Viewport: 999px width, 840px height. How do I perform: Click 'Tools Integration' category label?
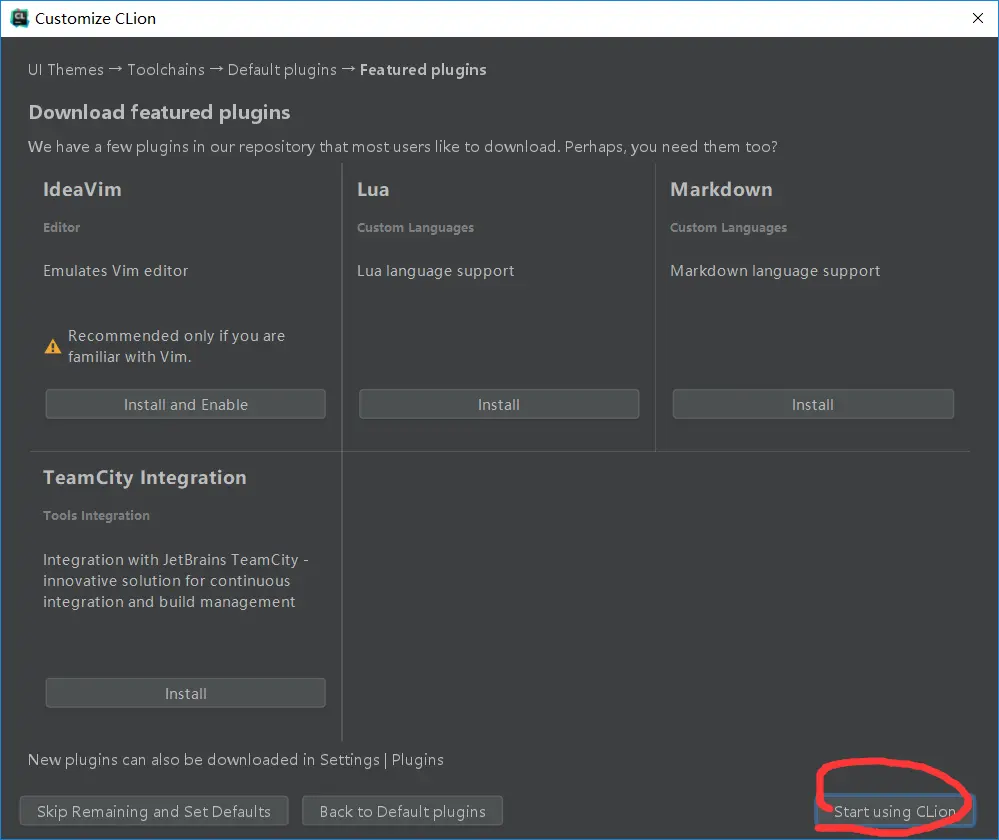point(96,516)
